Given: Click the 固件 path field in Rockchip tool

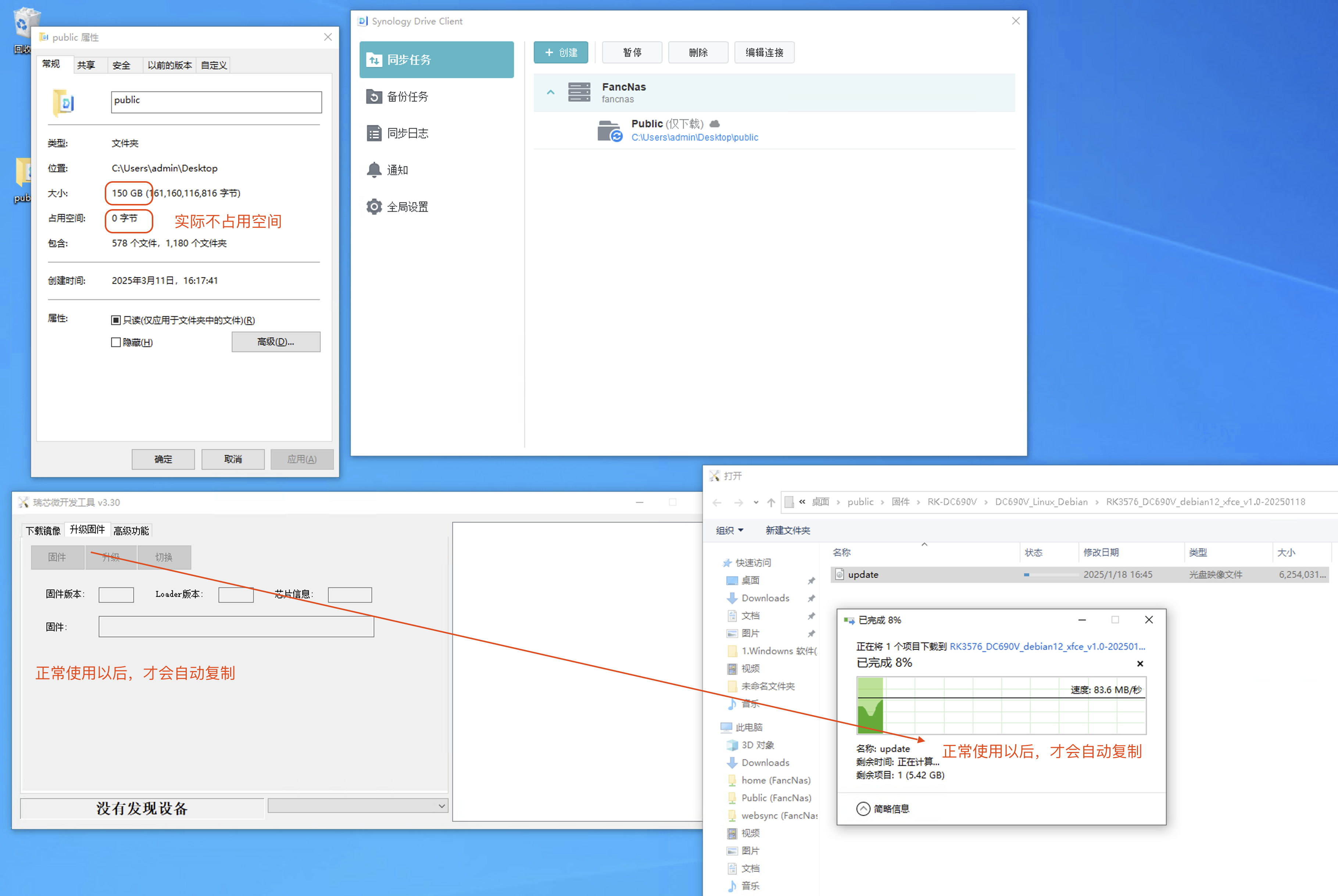Looking at the screenshot, I should [236, 627].
